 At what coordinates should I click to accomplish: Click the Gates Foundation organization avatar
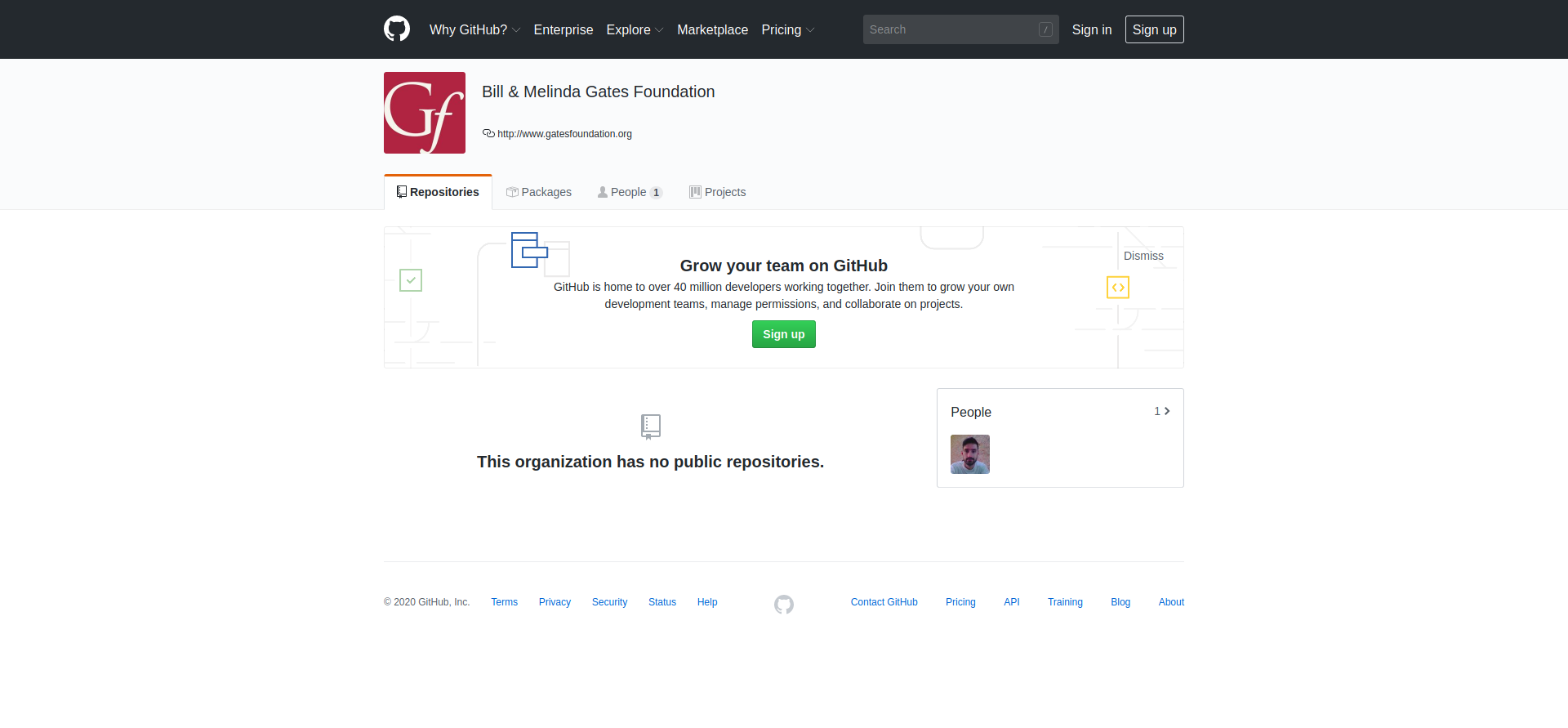coord(425,113)
